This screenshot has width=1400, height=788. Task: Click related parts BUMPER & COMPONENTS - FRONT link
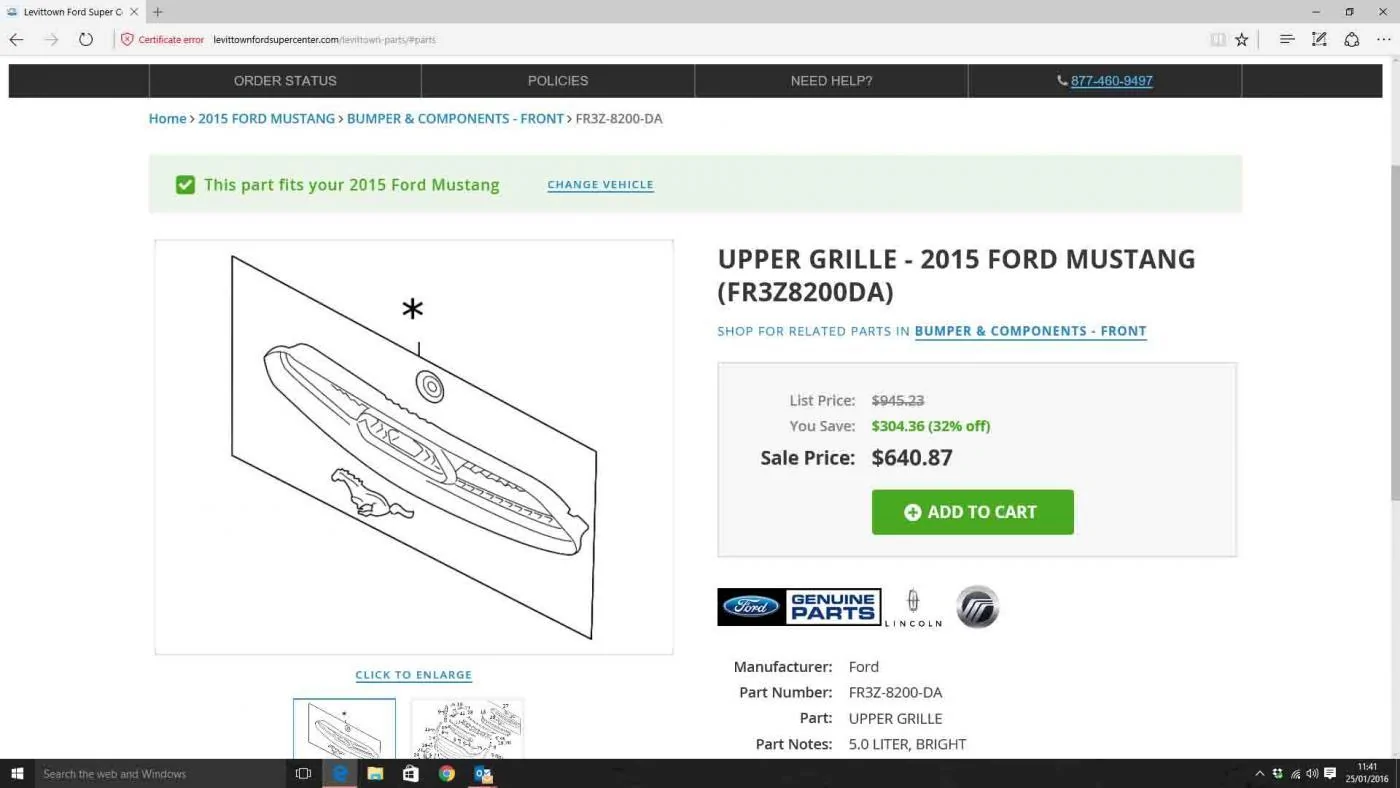1030,331
